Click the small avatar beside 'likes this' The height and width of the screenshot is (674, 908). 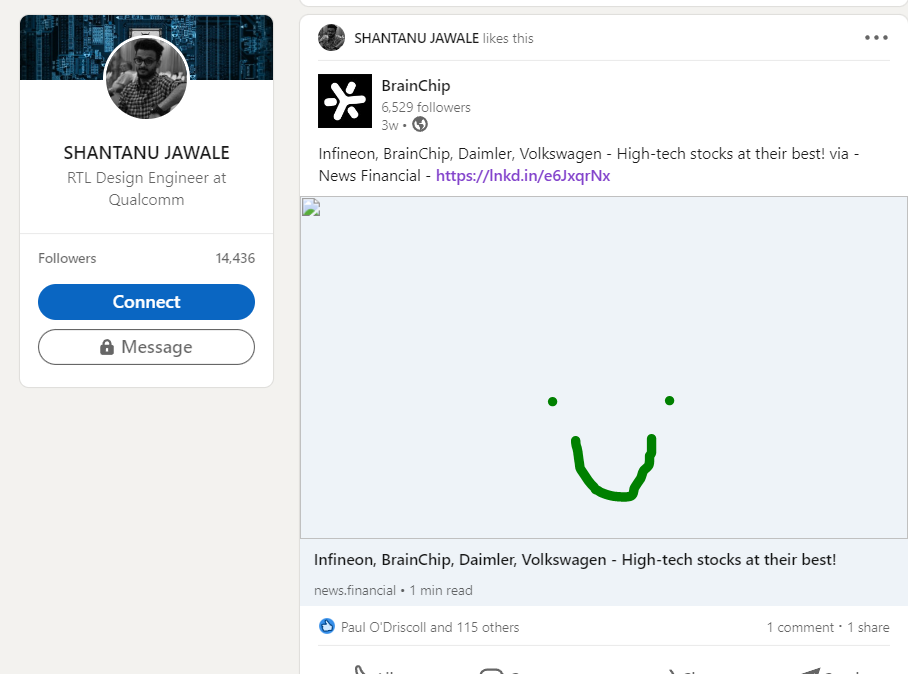click(331, 38)
